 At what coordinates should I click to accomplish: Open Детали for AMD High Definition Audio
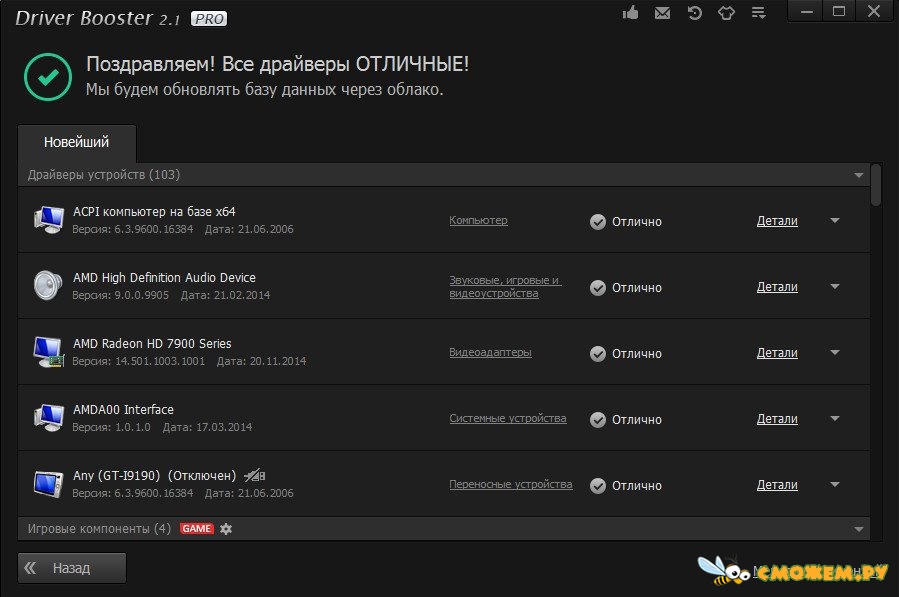click(x=777, y=287)
